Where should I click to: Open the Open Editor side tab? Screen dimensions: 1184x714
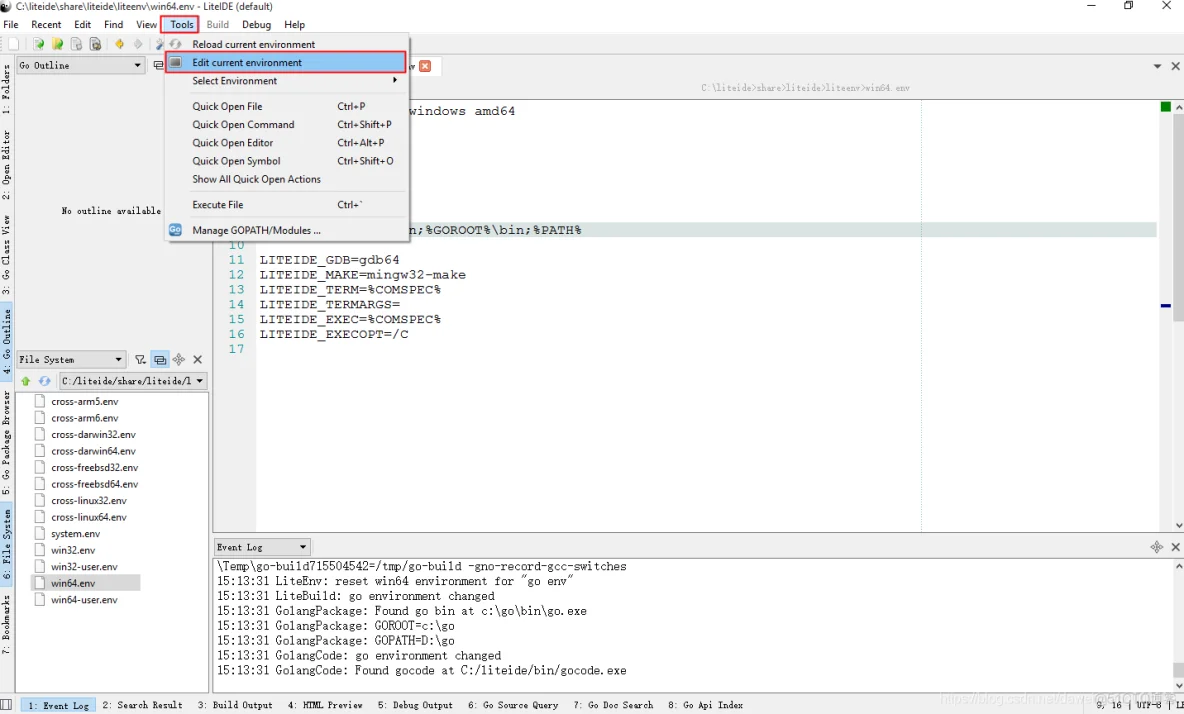coord(6,165)
